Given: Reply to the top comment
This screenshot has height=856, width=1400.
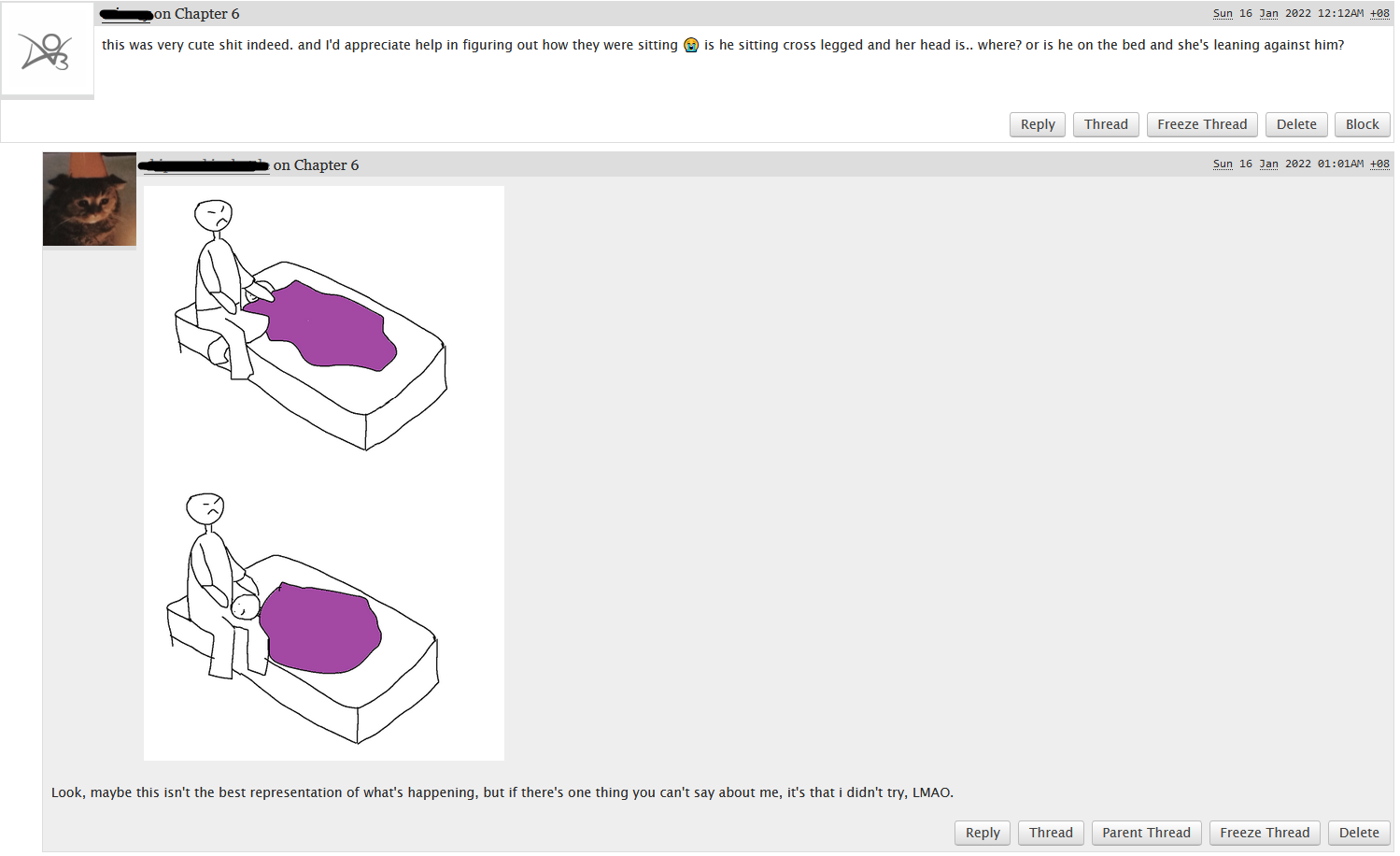Looking at the screenshot, I should click(1037, 124).
